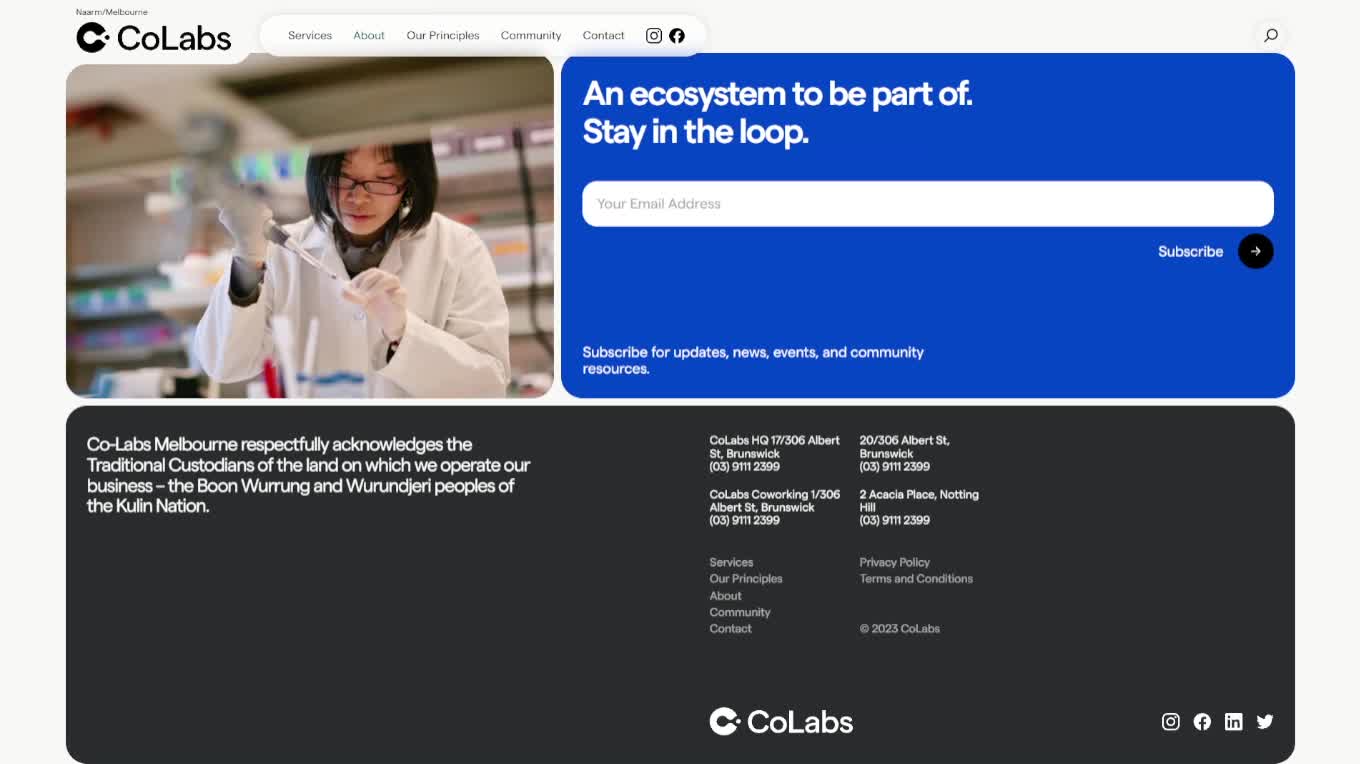Open the Our Principles footer link

click(x=746, y=579)
